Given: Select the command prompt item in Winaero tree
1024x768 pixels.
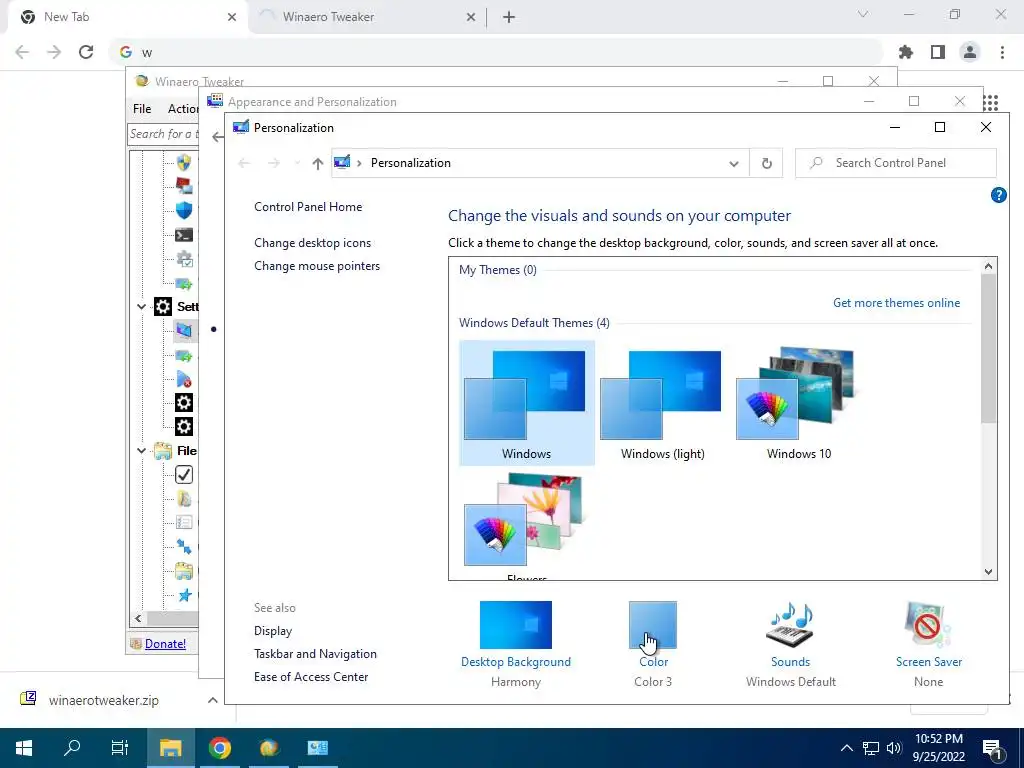Looking at the screenshot, I should (184, 234).
